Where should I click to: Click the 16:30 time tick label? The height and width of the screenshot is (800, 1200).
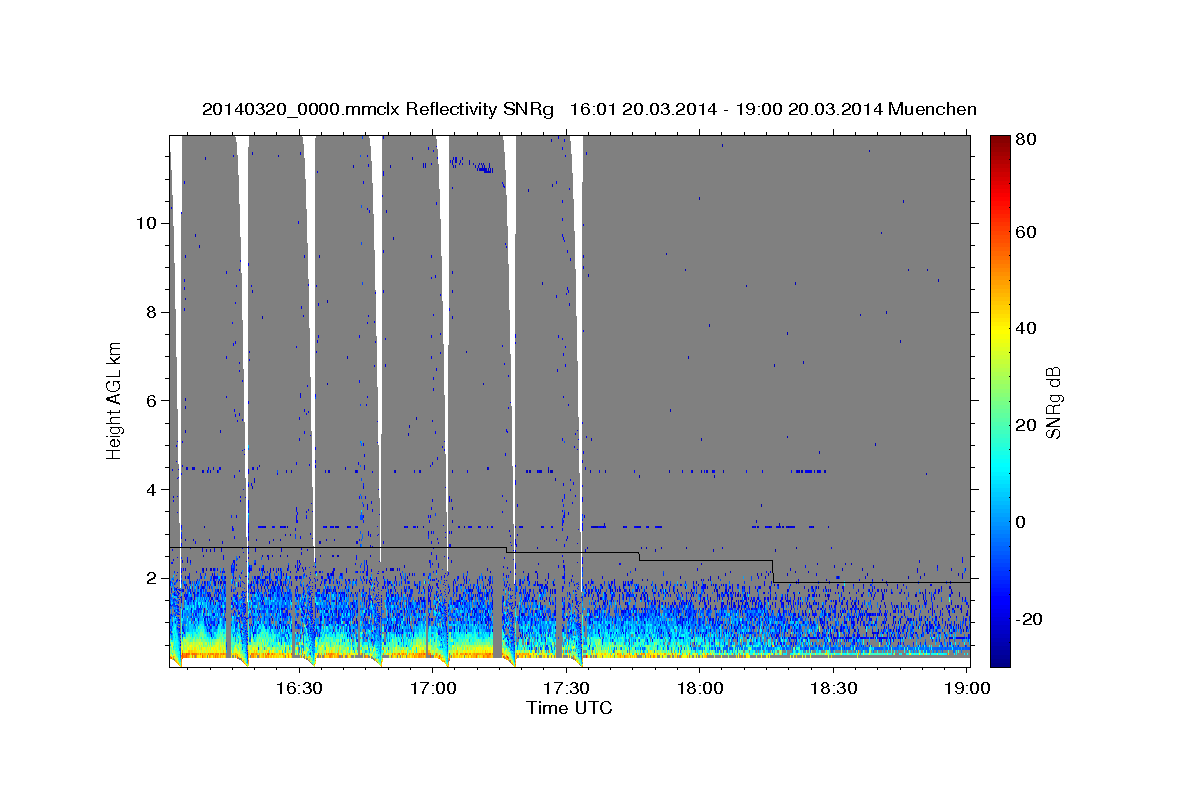(x=298, y=688)
